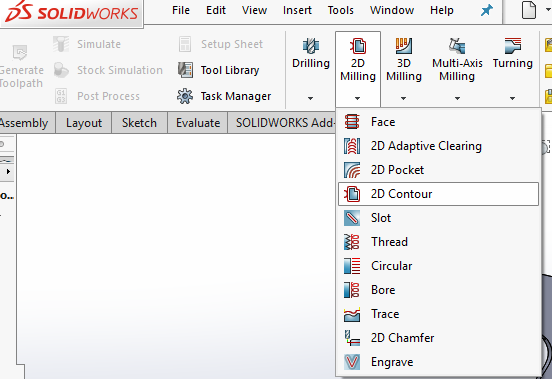Click the Simulate icon
Screen dimensions: 552x379
(61, 44)
